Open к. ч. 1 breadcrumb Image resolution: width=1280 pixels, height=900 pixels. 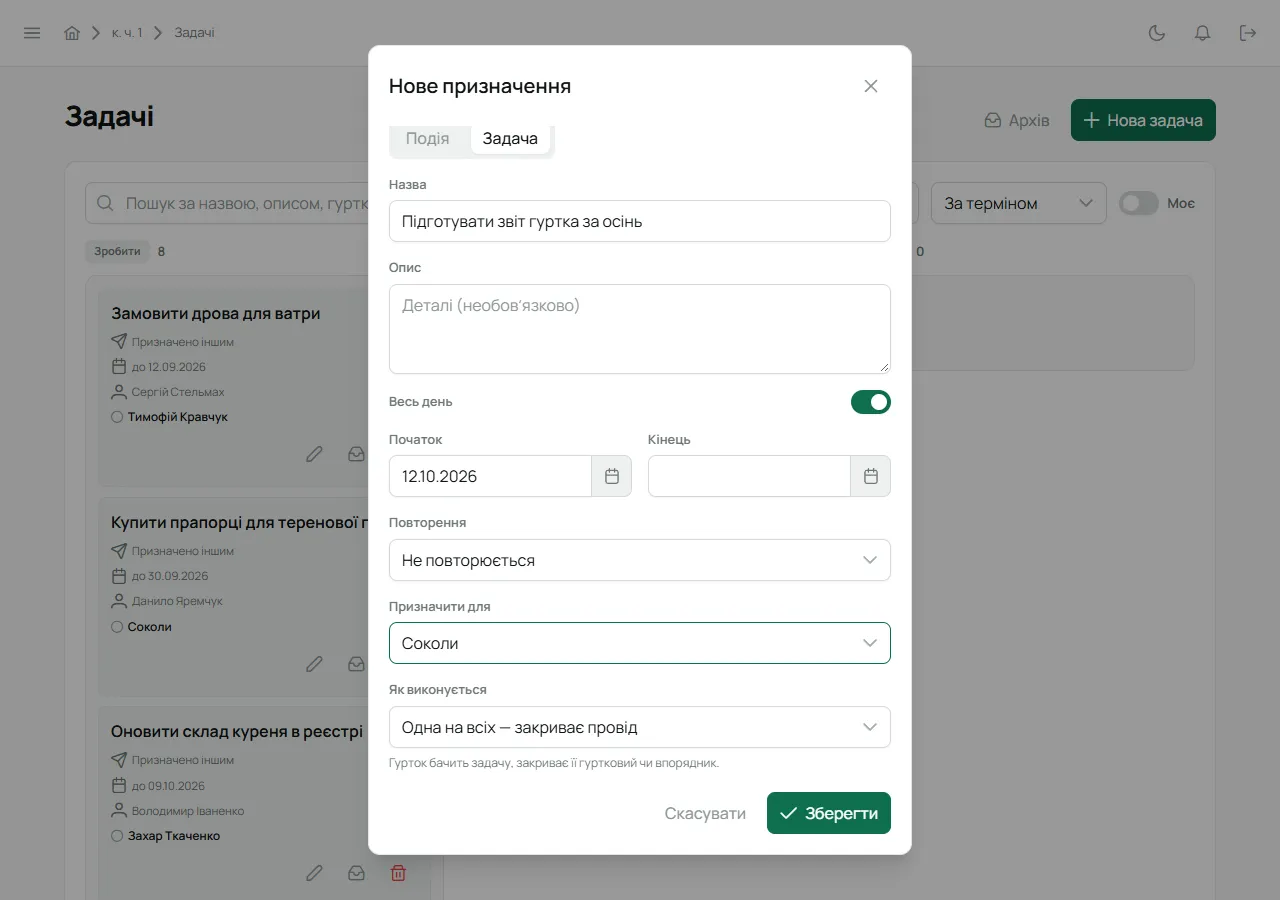coord(127,33)
